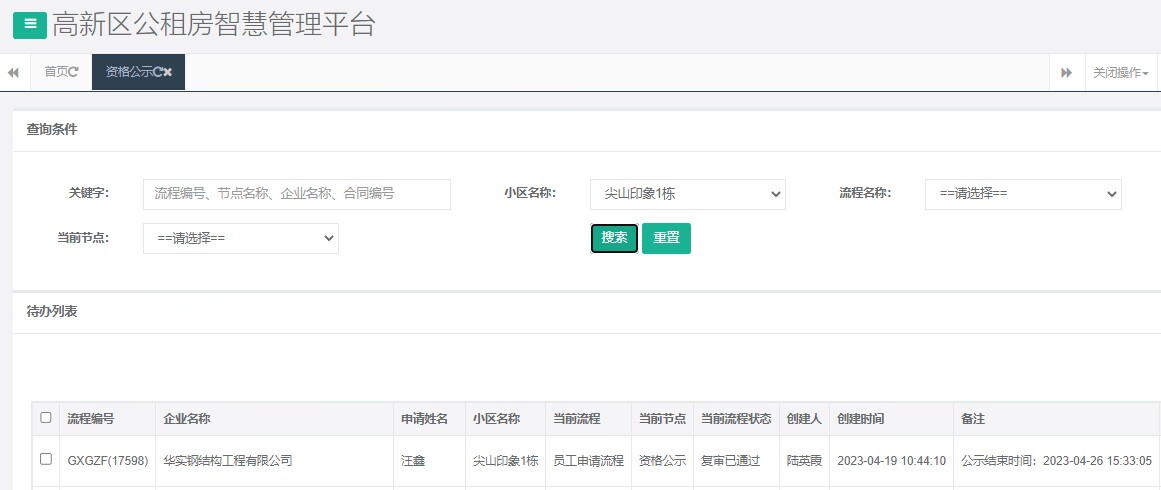
Task: Focus the 关键字 search input field
Action: click(297, 194)
